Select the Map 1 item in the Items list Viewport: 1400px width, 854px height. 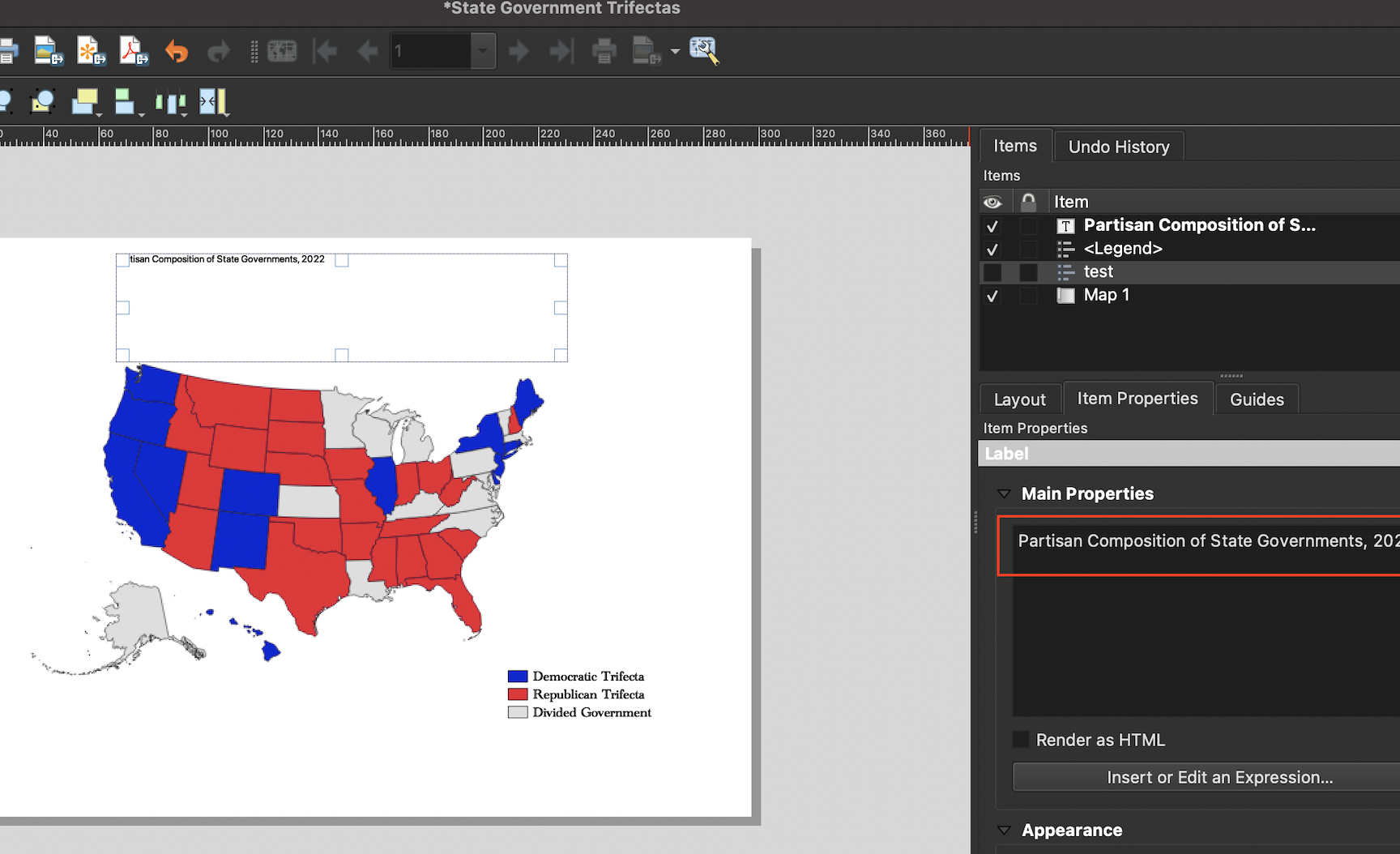coord(1107,295)
